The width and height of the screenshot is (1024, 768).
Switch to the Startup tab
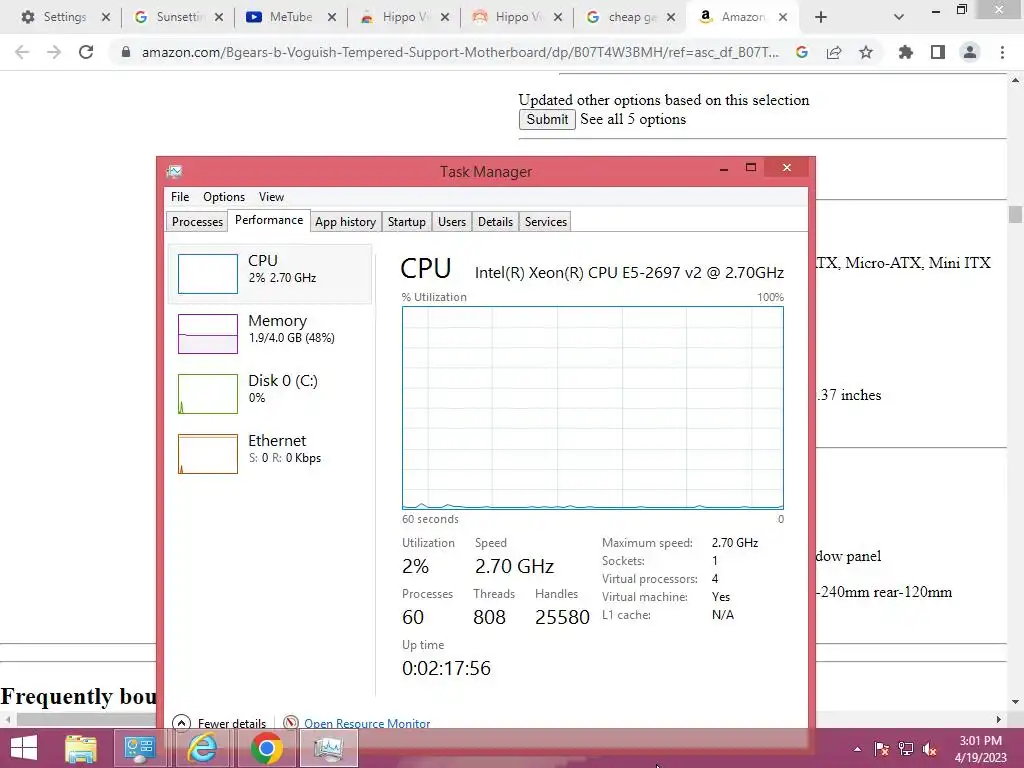(x=406, y=222)
